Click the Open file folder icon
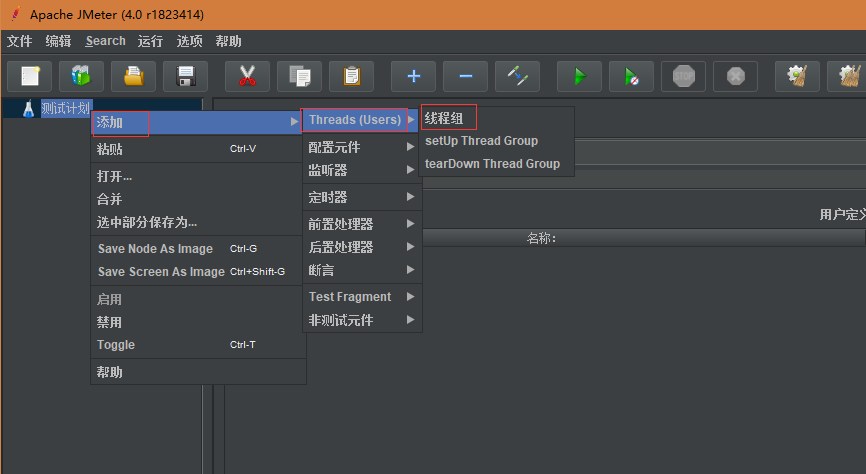Screen dimensions: 866x474 [x=133, y=76]
